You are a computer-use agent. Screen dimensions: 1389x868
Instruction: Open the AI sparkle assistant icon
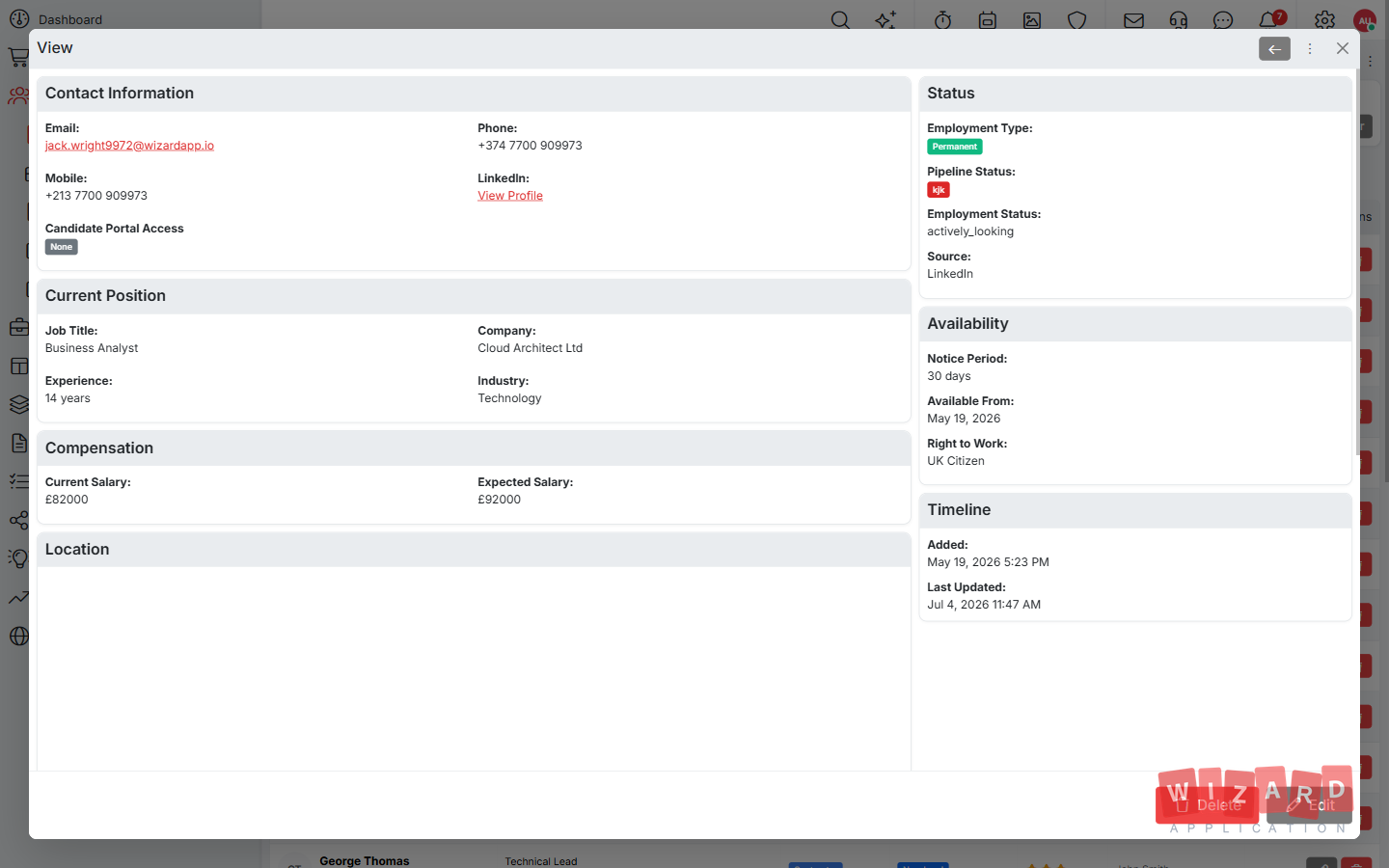coord(885,19)
